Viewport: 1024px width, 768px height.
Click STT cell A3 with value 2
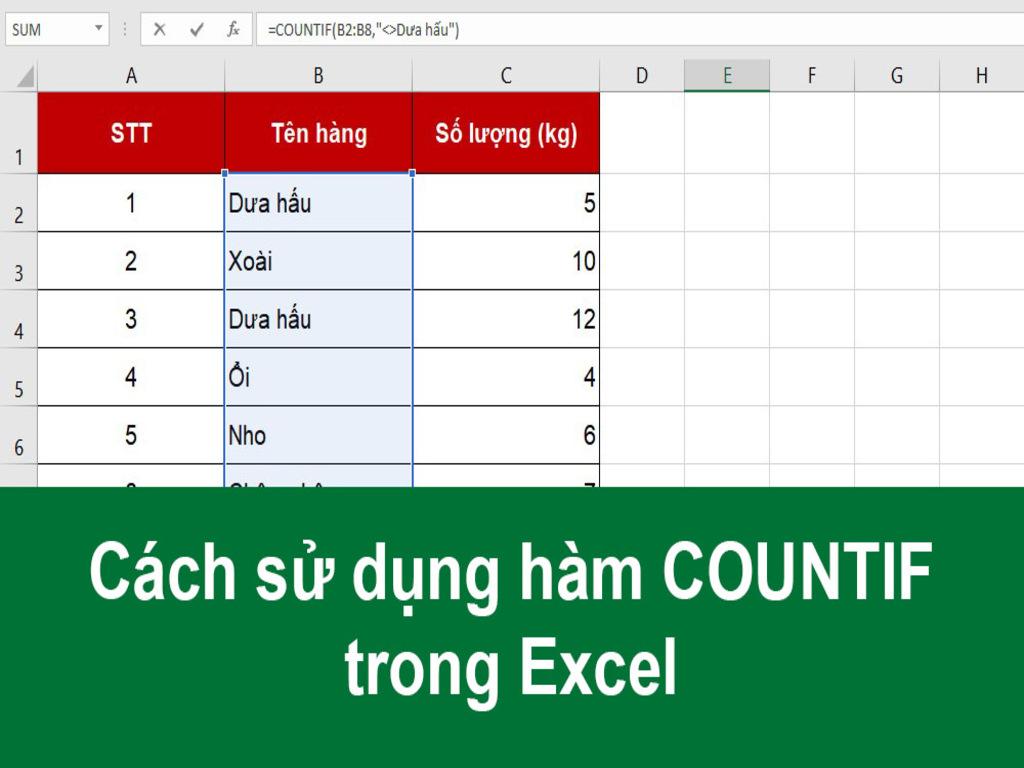pos(131,261)
